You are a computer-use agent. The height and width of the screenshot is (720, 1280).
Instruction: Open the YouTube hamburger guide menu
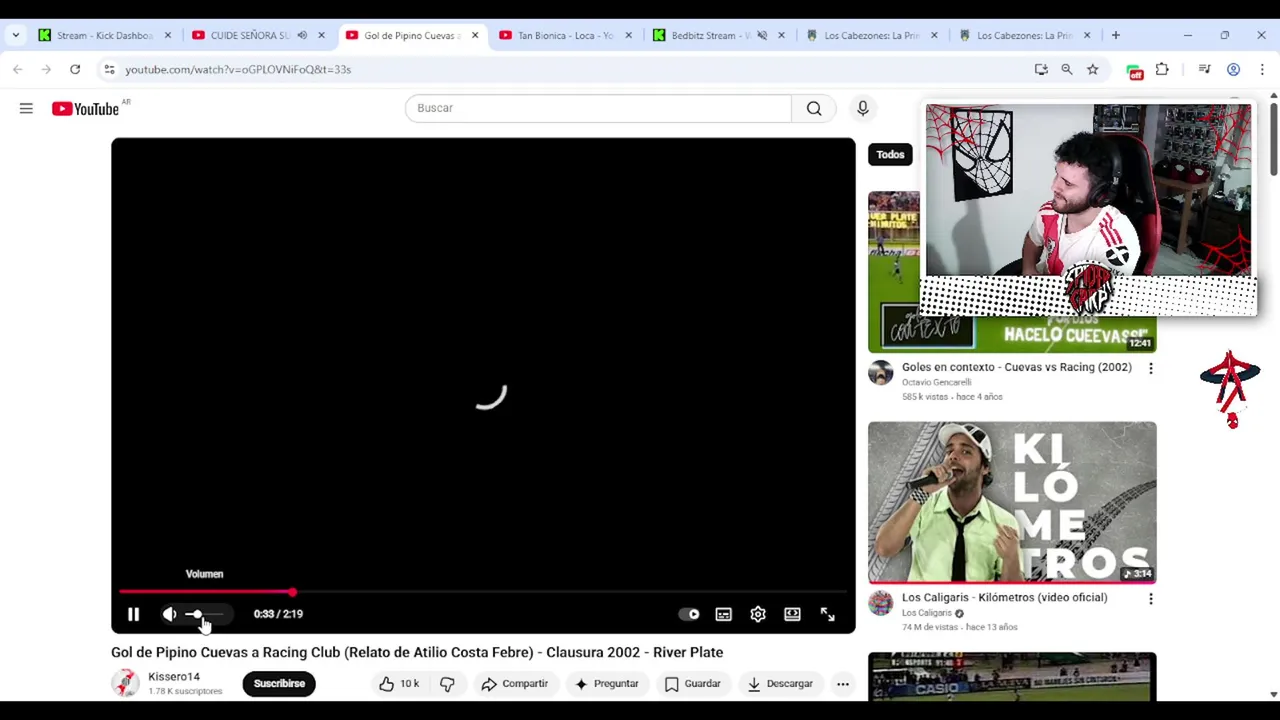pos(26,108)
